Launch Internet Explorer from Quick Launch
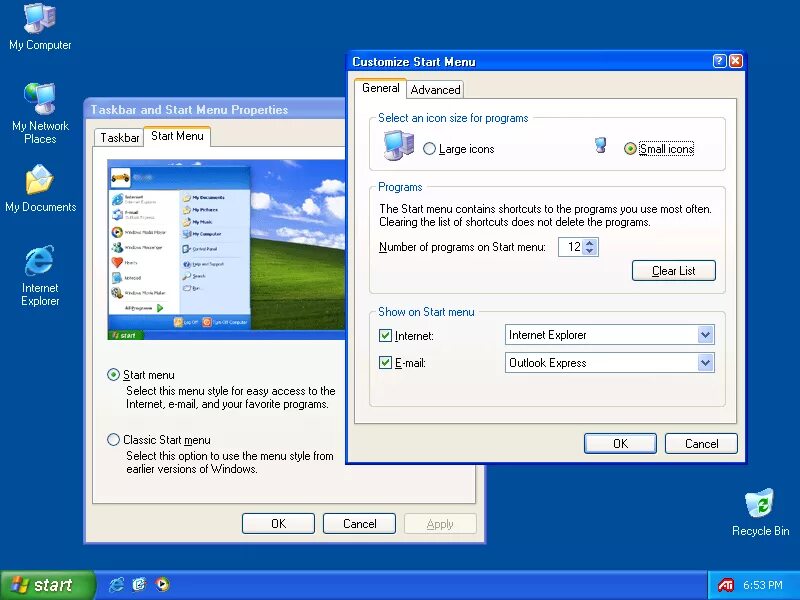800x600 pixels. (118, 585)
